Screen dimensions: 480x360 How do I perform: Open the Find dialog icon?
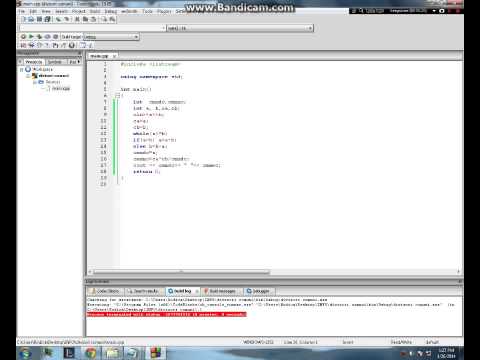(x=104, y=19)
